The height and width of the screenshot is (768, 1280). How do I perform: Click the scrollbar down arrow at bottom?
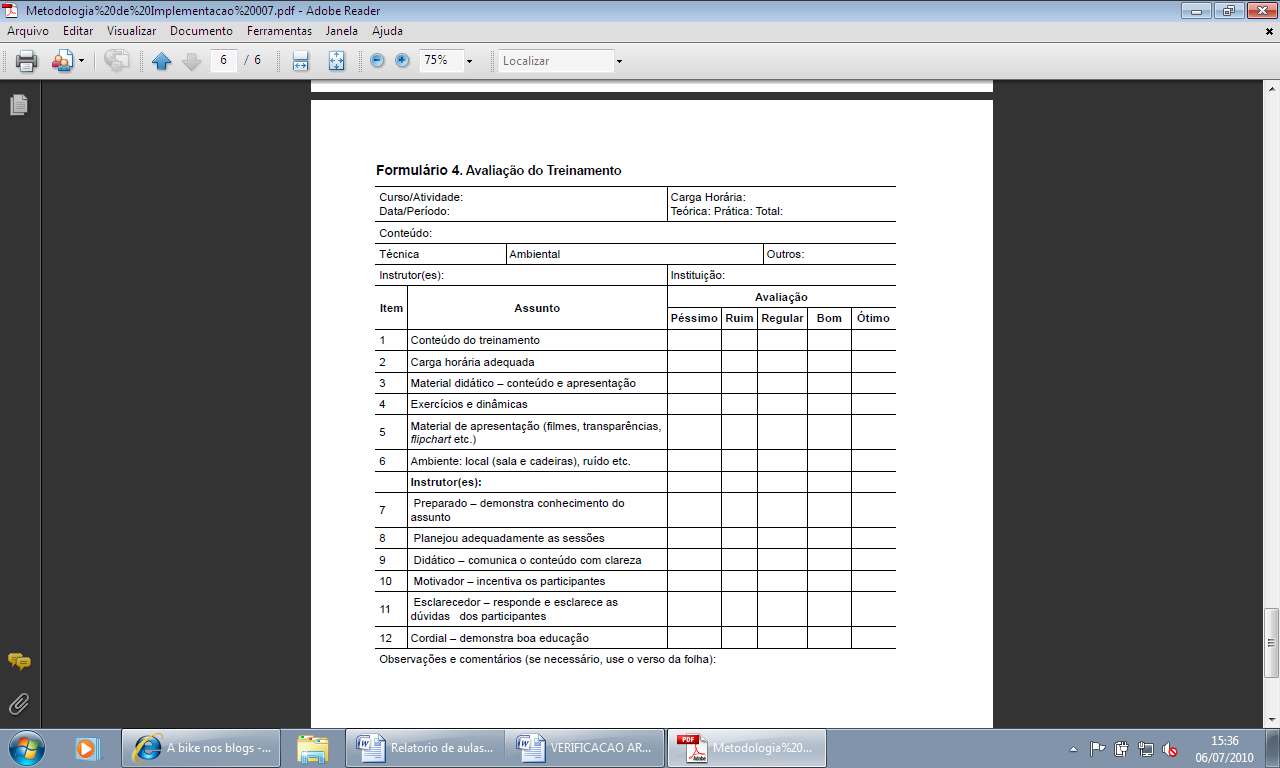point(1272,719)
